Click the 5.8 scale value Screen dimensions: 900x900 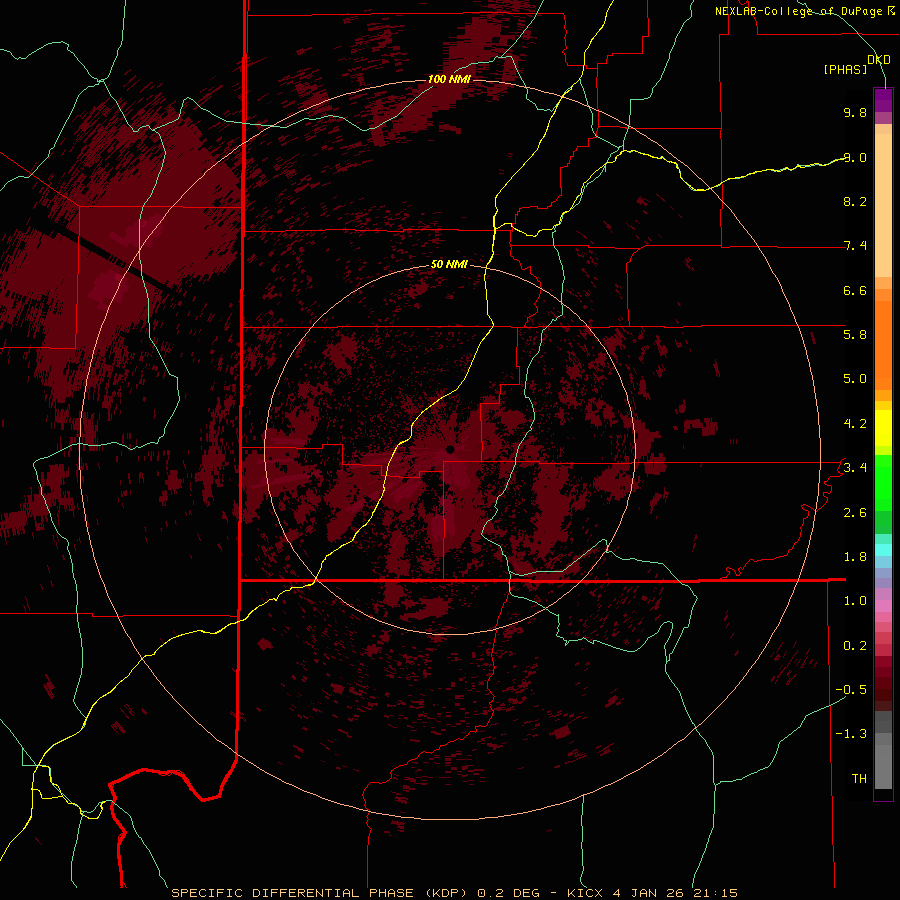[855, 334]
